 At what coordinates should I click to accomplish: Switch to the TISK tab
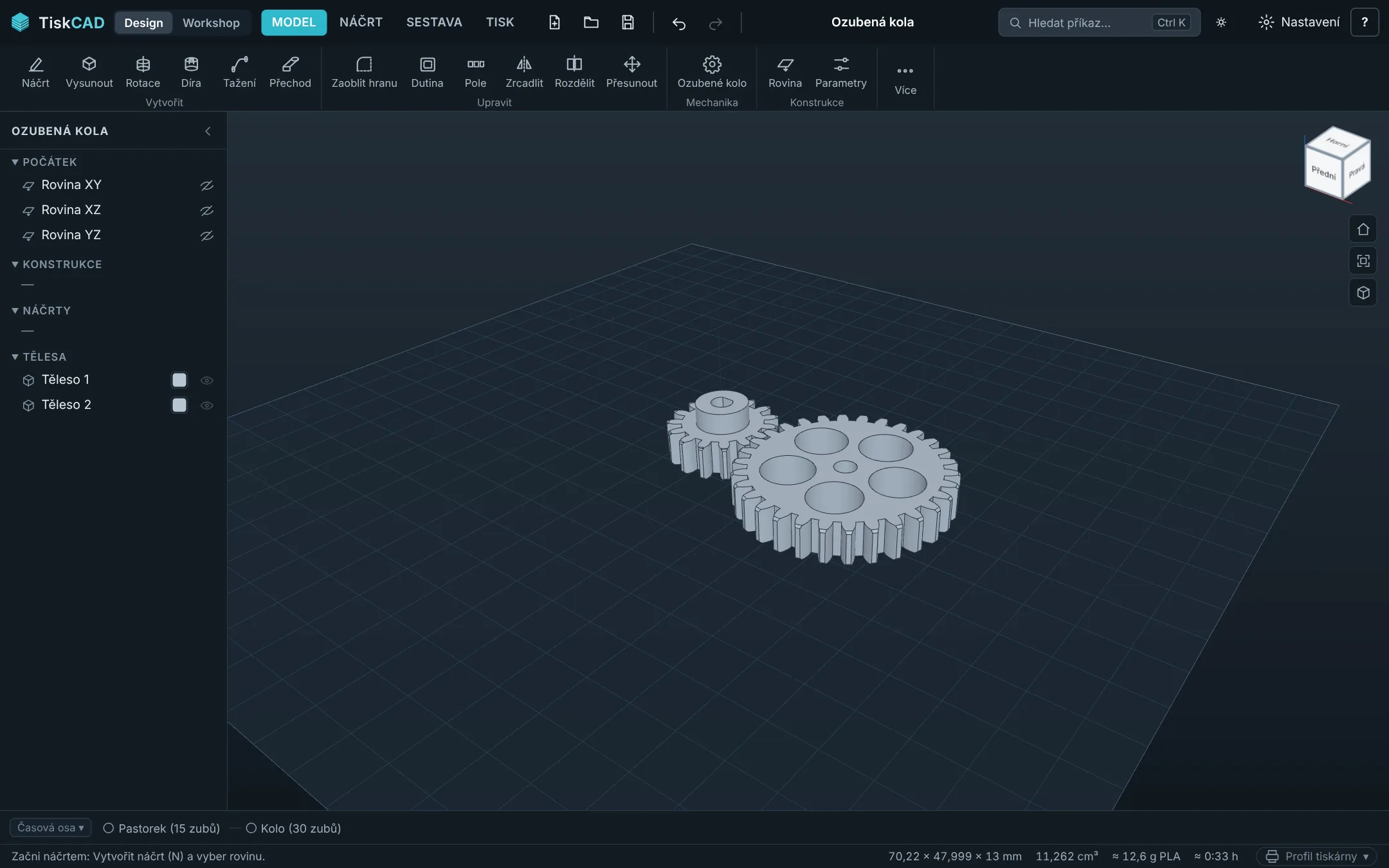pyautogui.click(x=500, y=23)
